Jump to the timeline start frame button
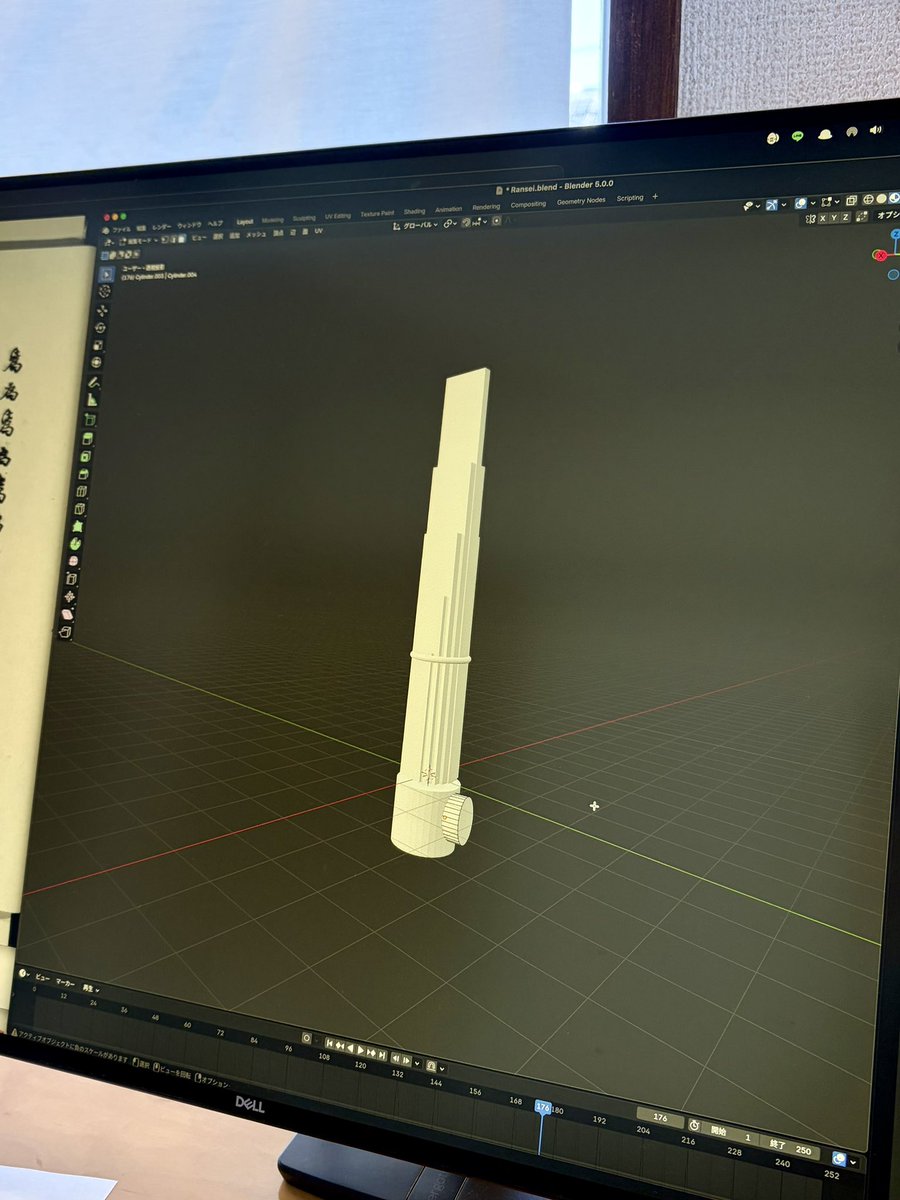 330,1043
